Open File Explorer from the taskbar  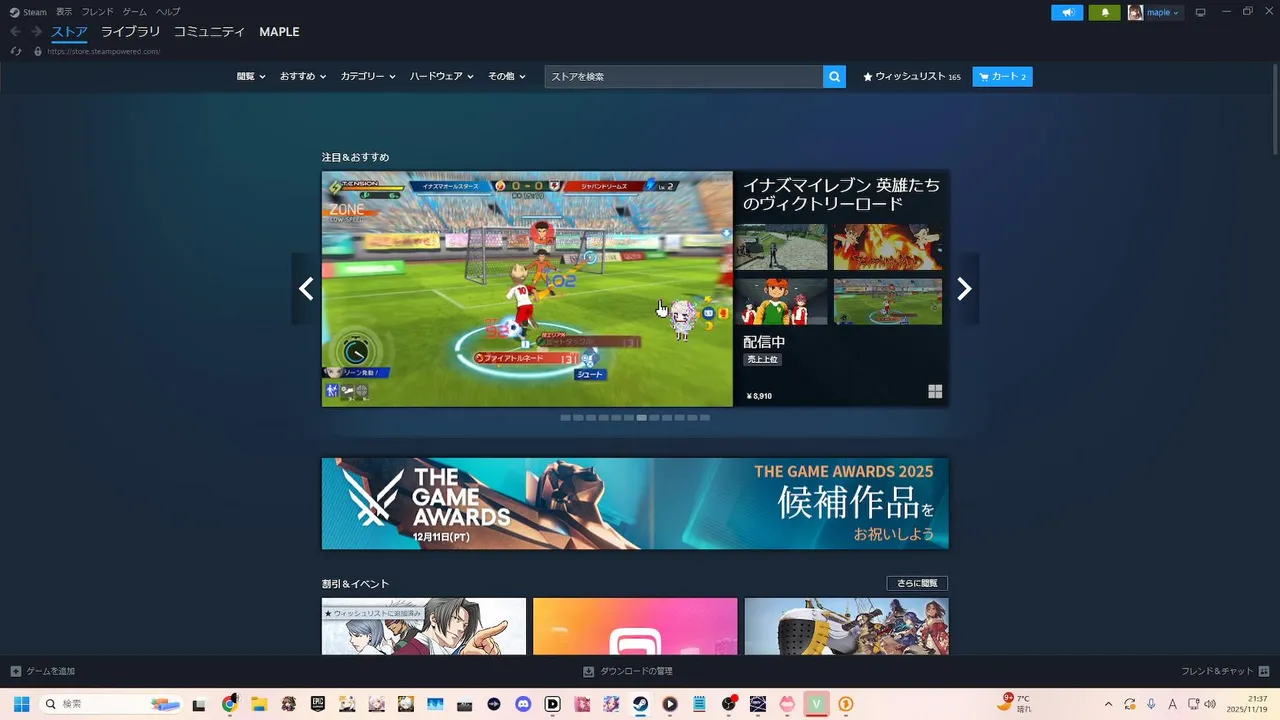point(258,704)
